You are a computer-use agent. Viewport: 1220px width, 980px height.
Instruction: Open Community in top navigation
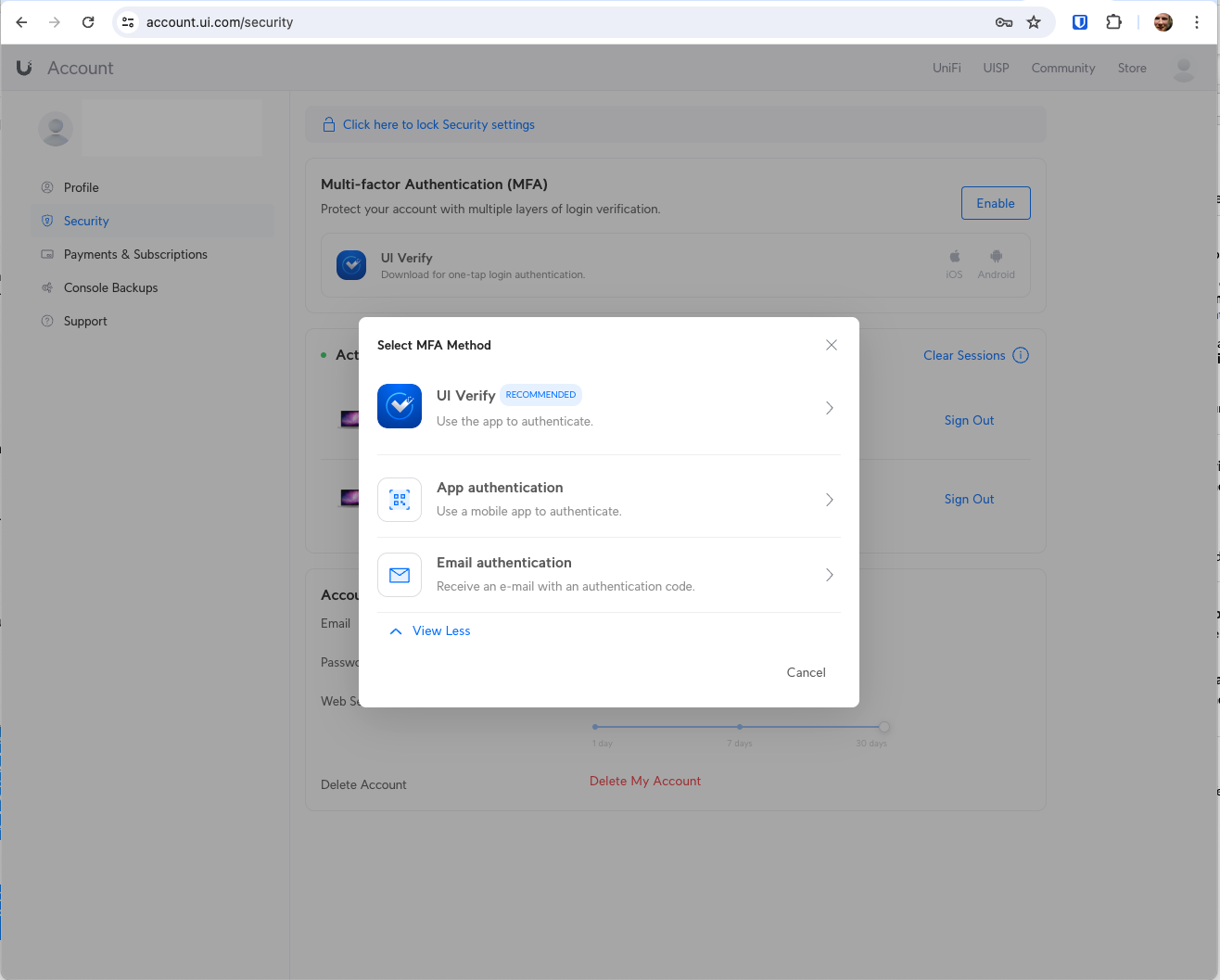tap(1063, 68)
